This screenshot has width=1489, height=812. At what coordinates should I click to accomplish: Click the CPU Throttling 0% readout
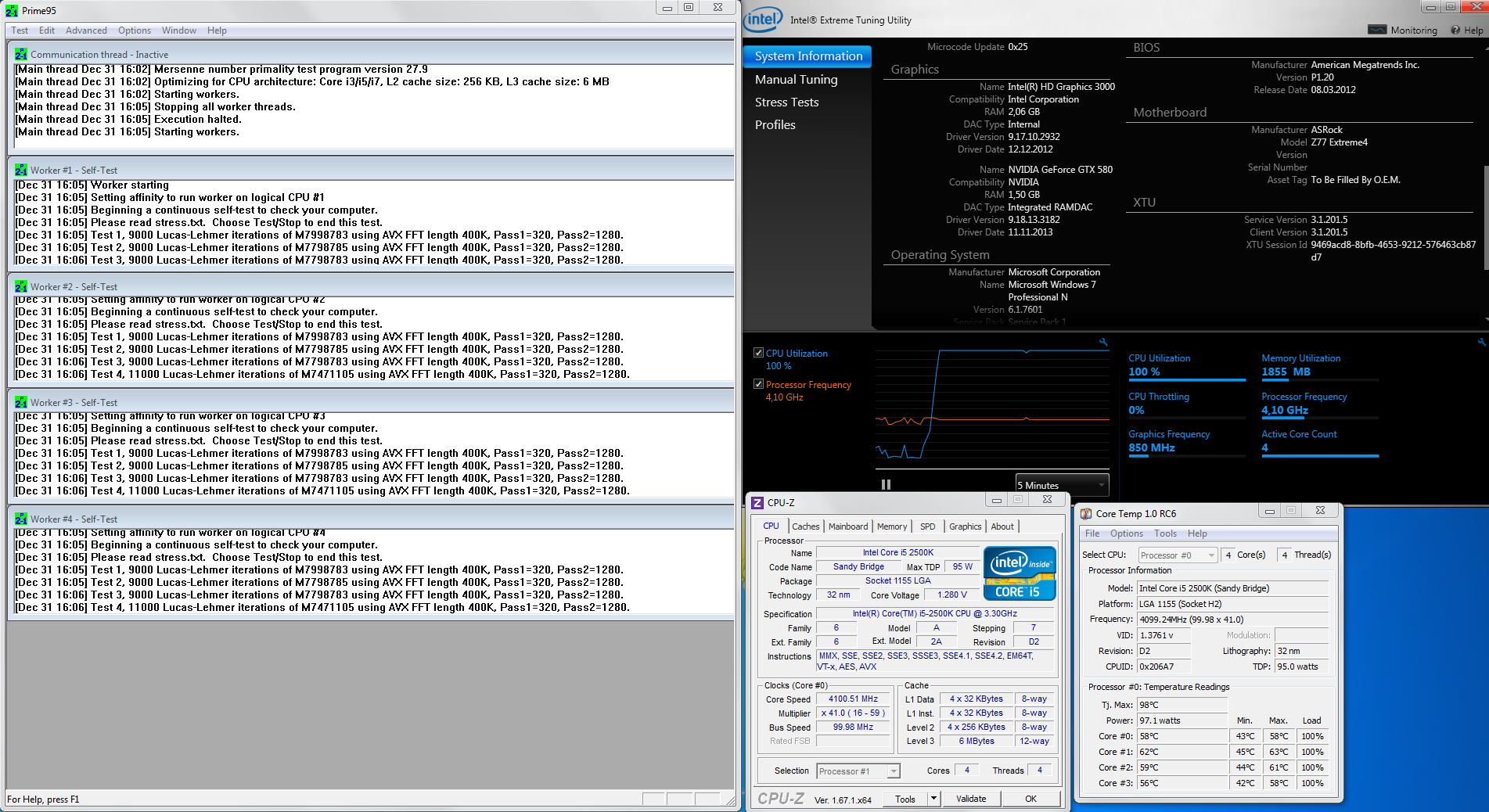tap(1135, 410)
